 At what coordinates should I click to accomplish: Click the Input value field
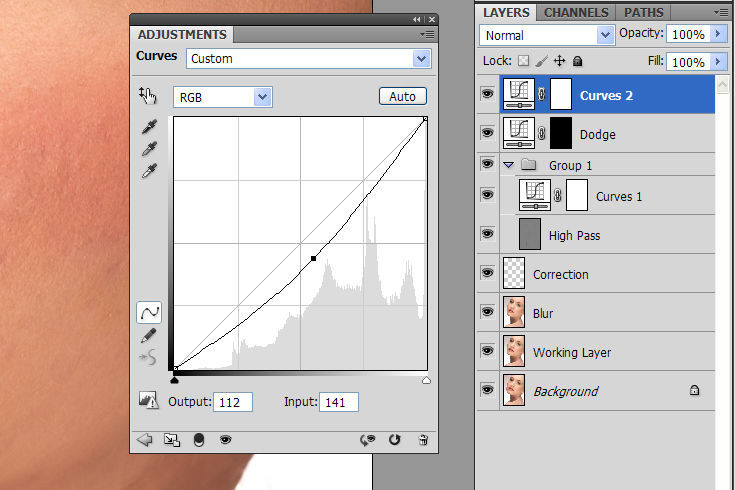(x=339, y=402)
